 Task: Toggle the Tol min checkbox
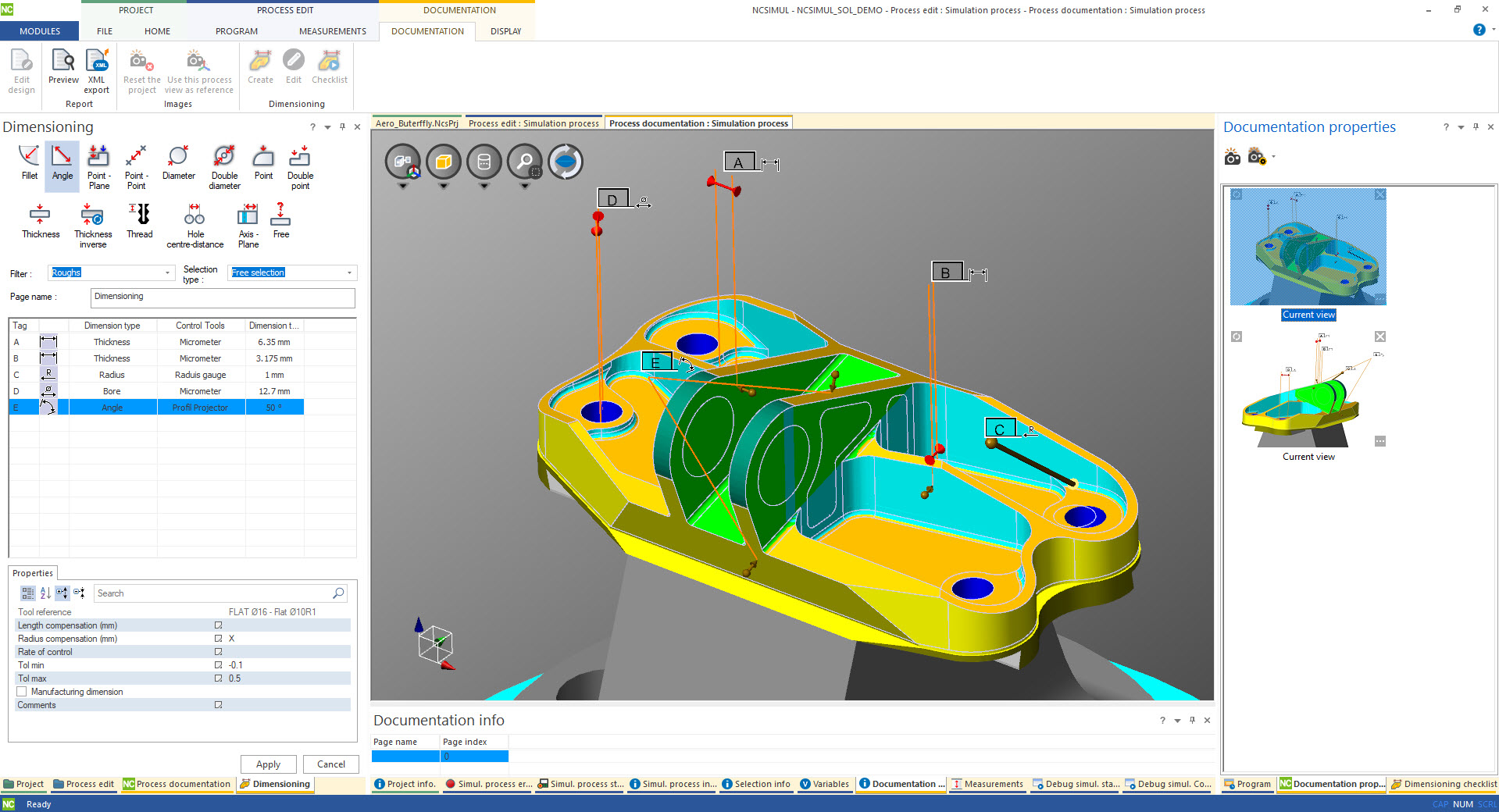click(219, 665)
